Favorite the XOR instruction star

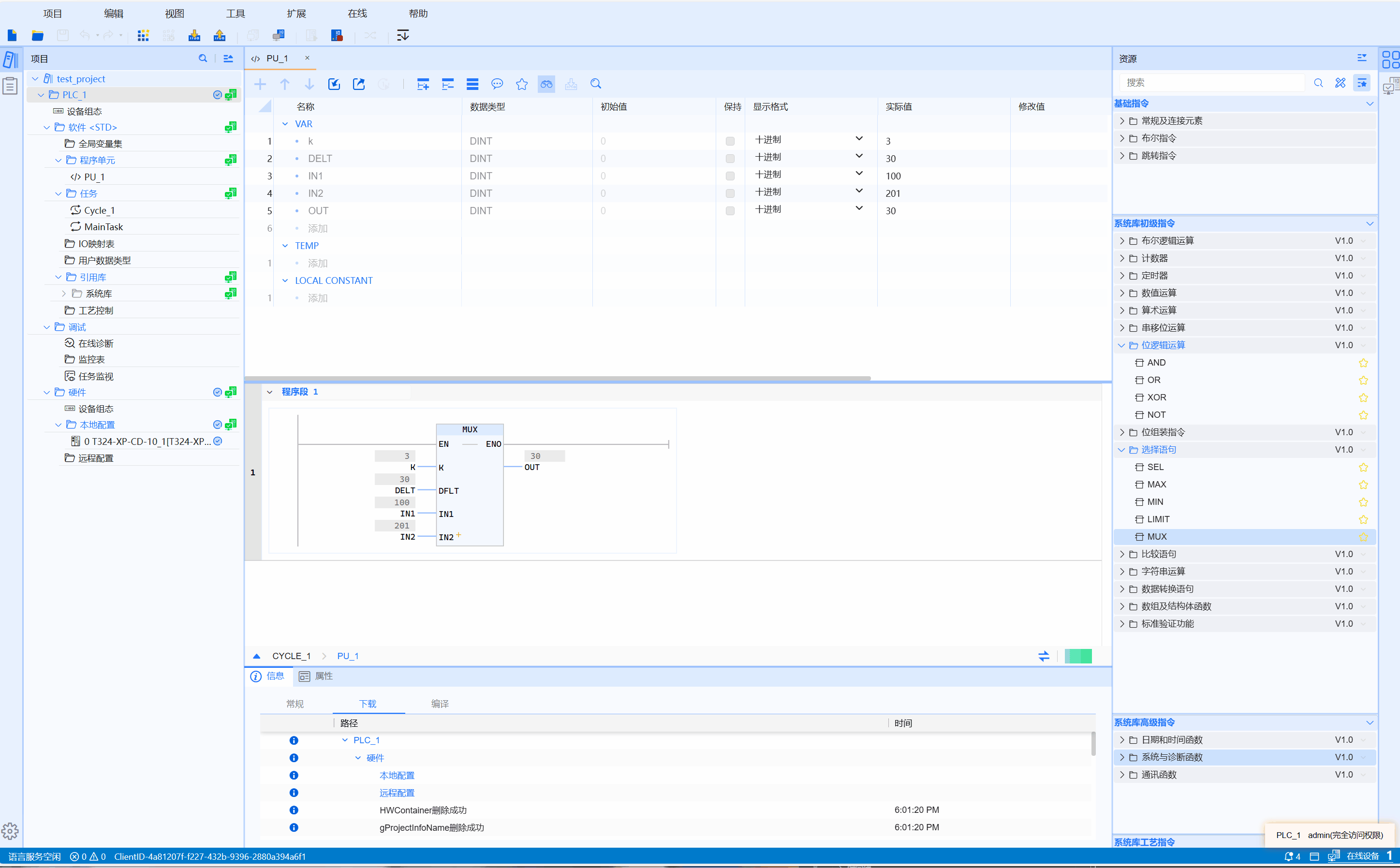pyautogui.click(x=1363, y=397)
